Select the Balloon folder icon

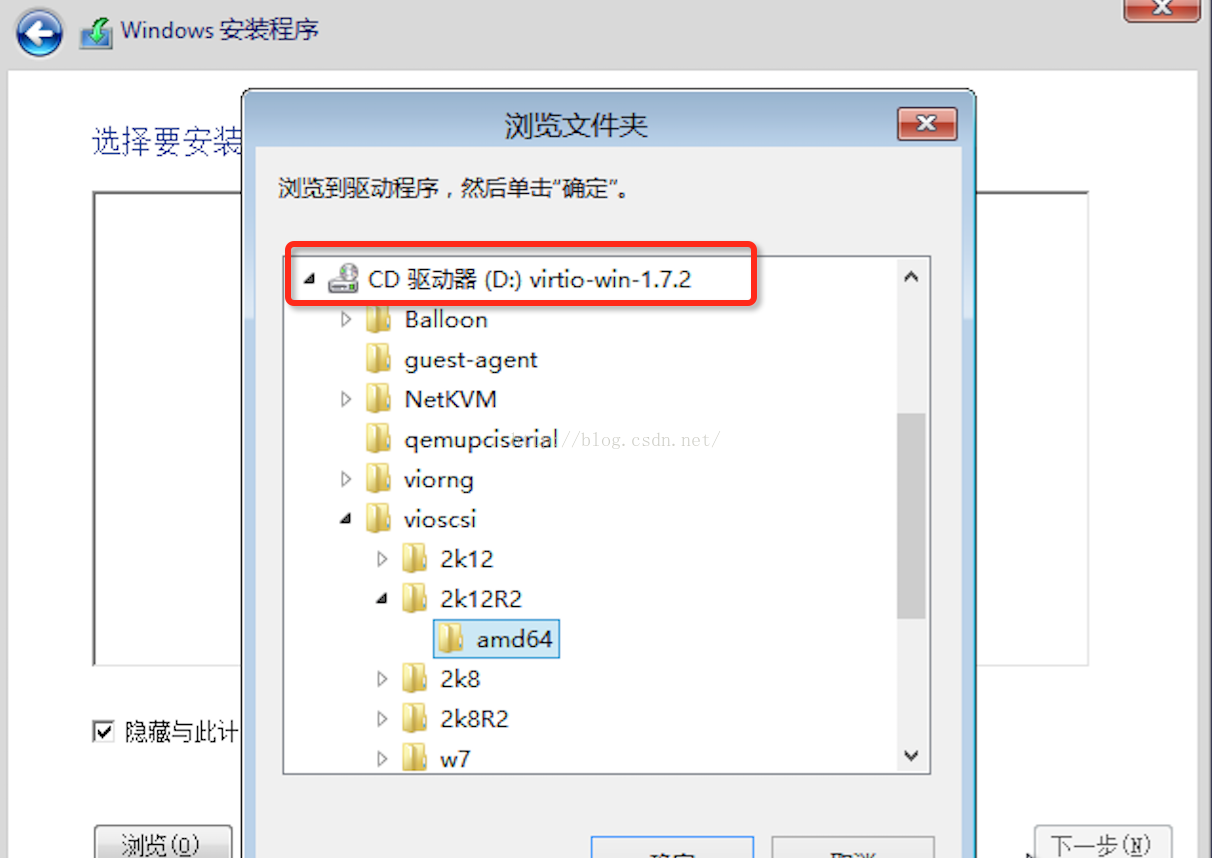tap(378, 320)
